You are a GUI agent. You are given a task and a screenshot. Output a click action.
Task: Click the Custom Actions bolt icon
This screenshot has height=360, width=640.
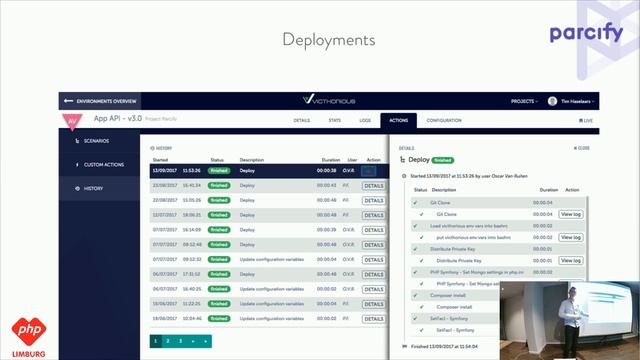77,164
